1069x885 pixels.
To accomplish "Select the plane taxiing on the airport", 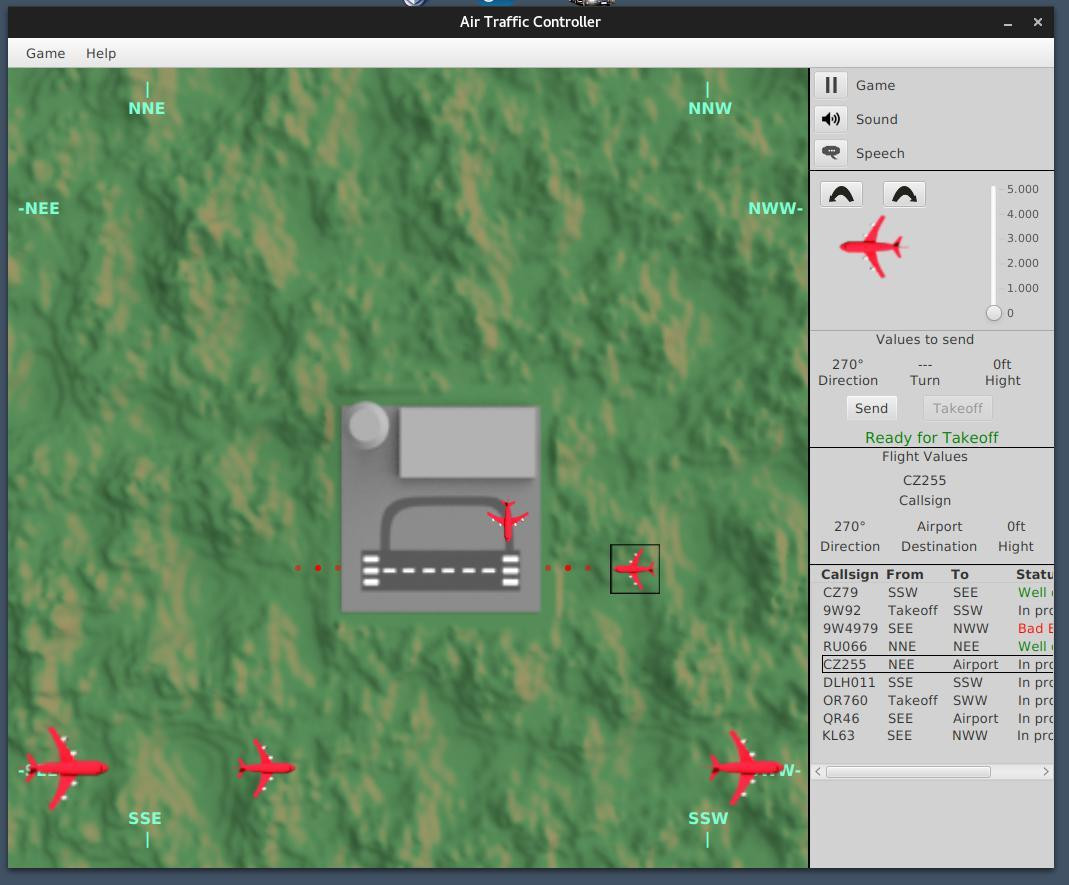I will tap(507, 520).
